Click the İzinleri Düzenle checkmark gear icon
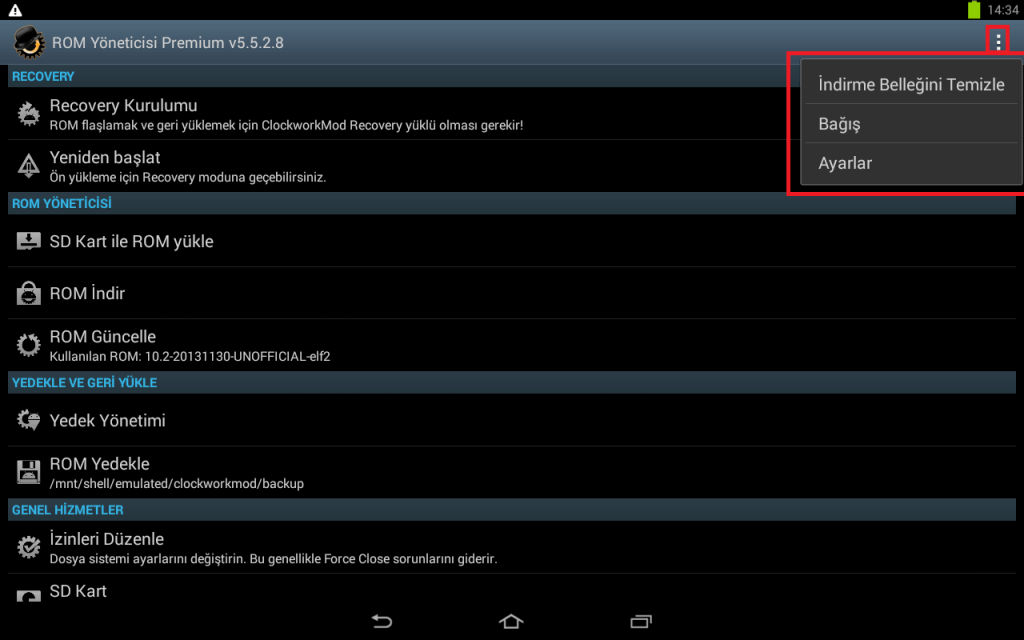Image resolution: width=1024 pixels, height=640 pixels. [x=28, y=547]
